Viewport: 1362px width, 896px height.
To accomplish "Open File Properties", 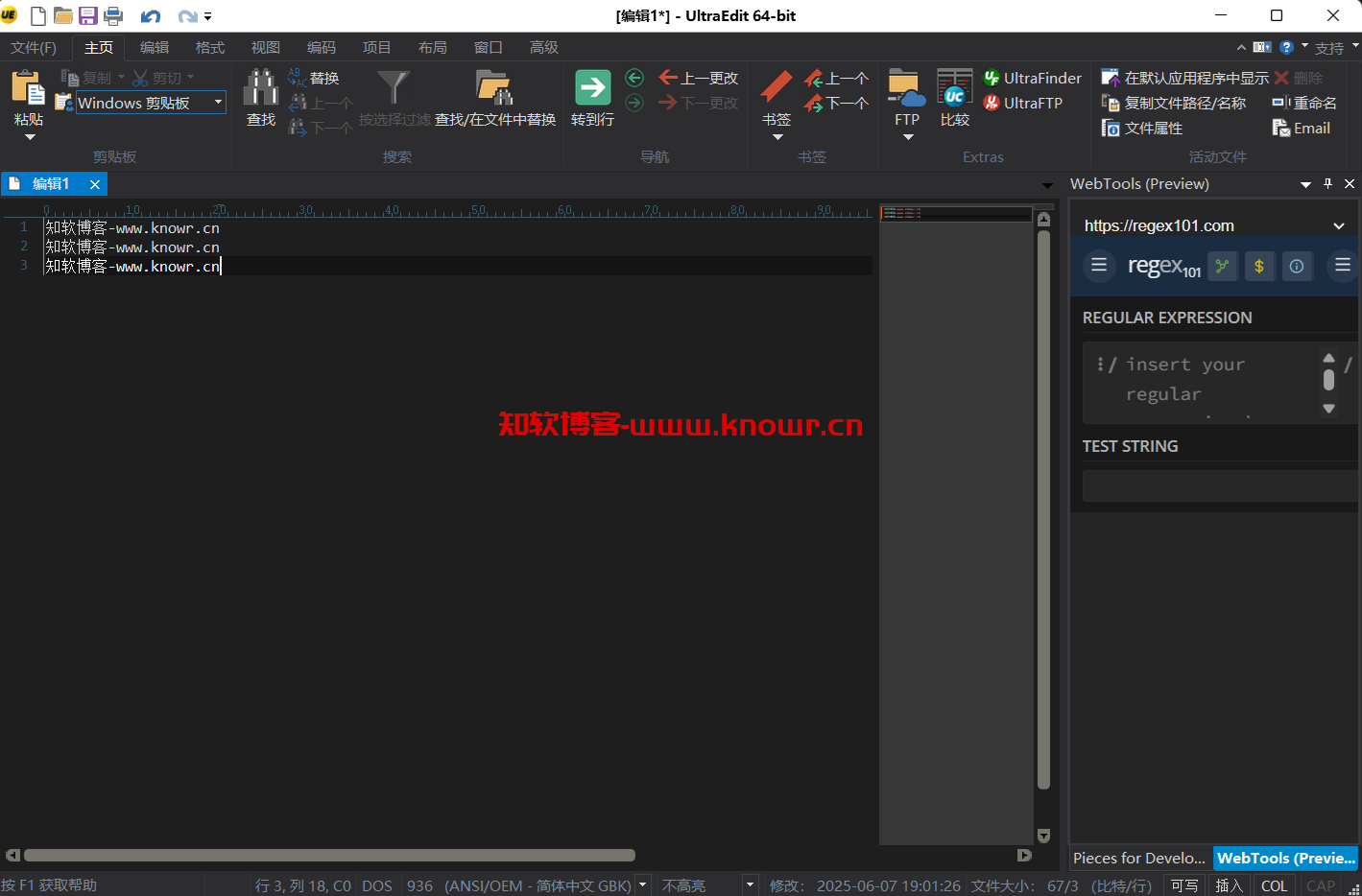I will [x=1141, y=128].
